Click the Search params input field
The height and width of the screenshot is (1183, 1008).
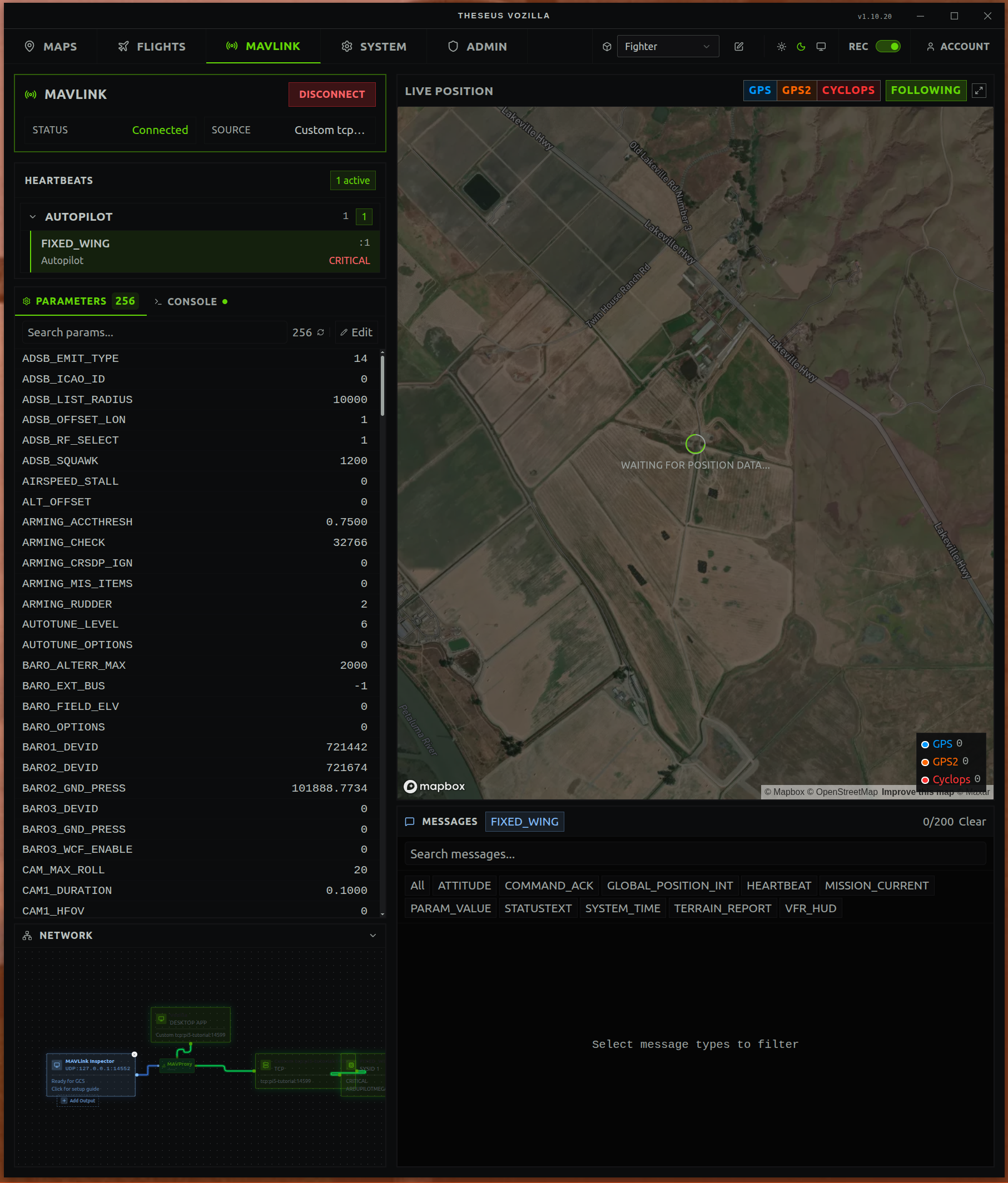pos(154,332)
